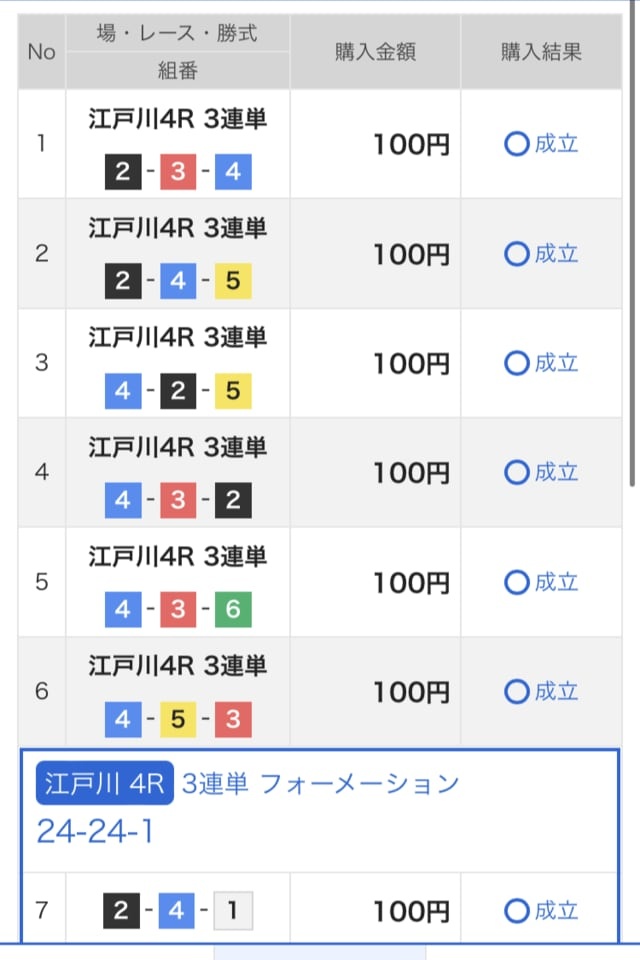Viewport: 640px width, 960px height.
Task: Click the blue circle icon in row 3 result
Action: (516, 363)
